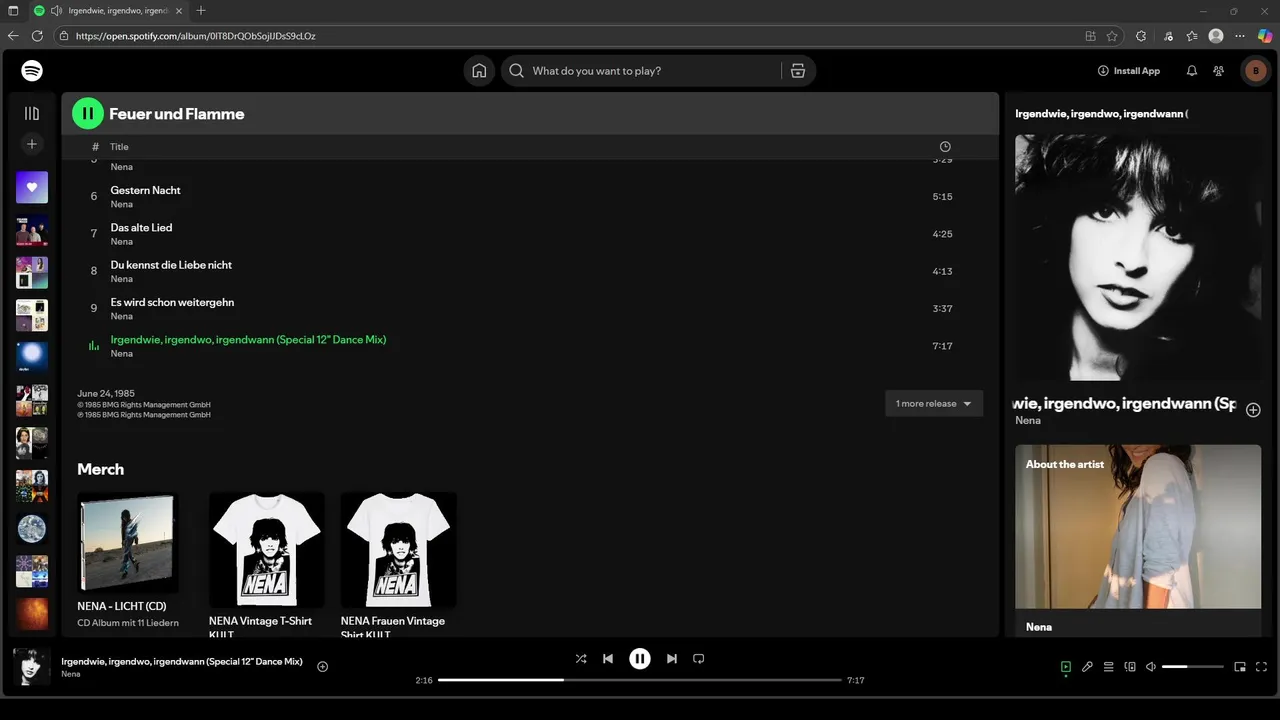Sort by the Title column header
1280x720 pixels.
pyautogui.click(x=119, y=147)
